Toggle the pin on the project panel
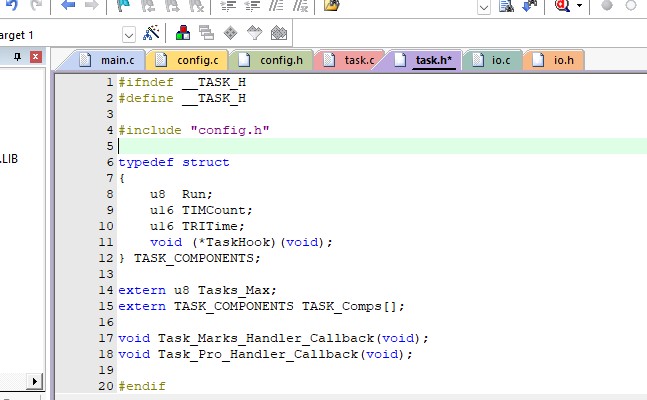Image resolution: width=647 pixels, height=400 pixels. tap(17, 58)
